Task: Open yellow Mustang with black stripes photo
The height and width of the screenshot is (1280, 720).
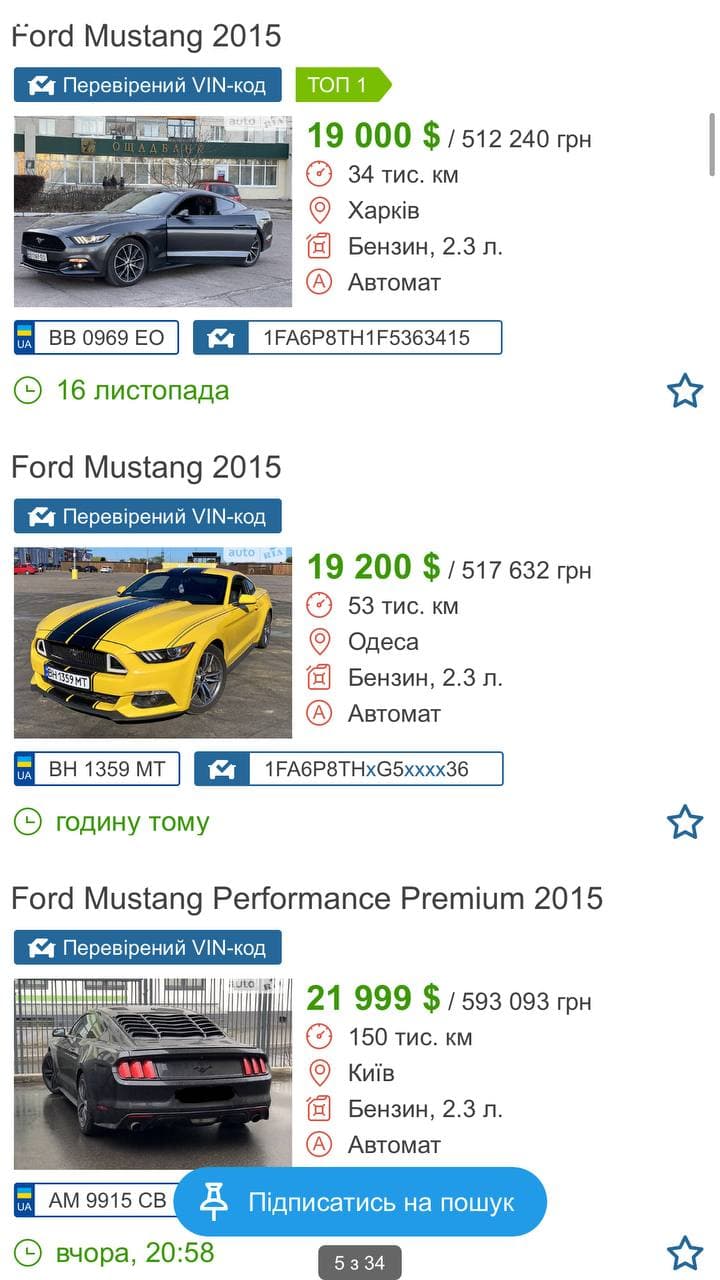Action: pyautogui.click(x=153, y=643)
